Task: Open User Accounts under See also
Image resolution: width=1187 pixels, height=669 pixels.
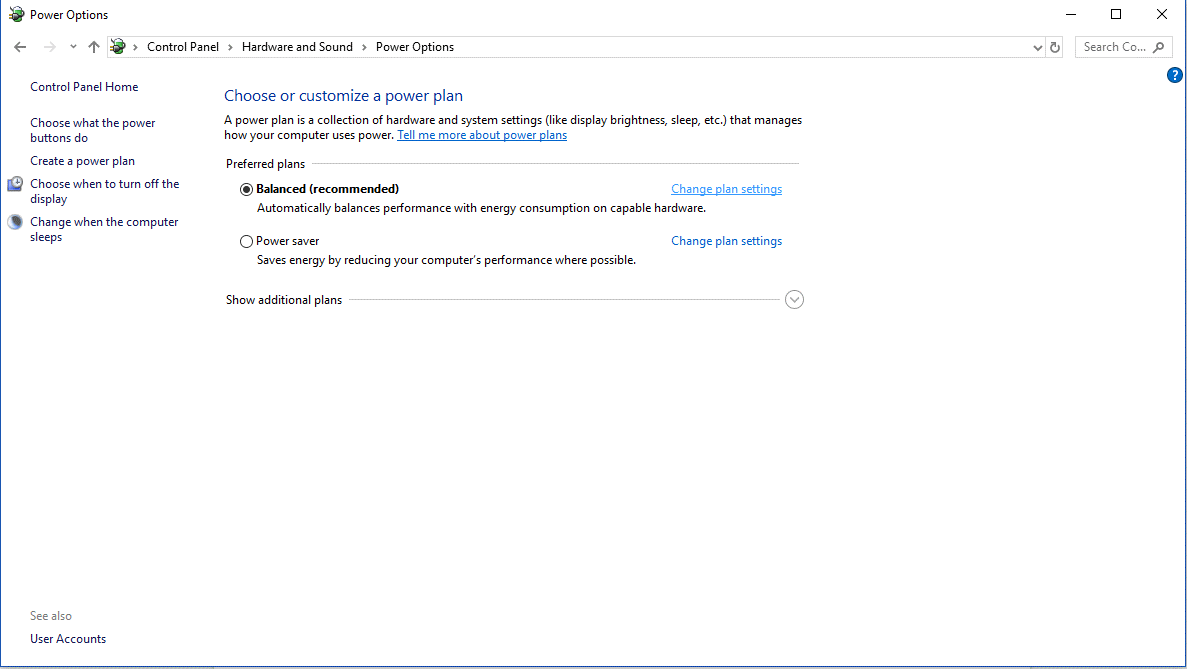Action: tap(68, 639)
